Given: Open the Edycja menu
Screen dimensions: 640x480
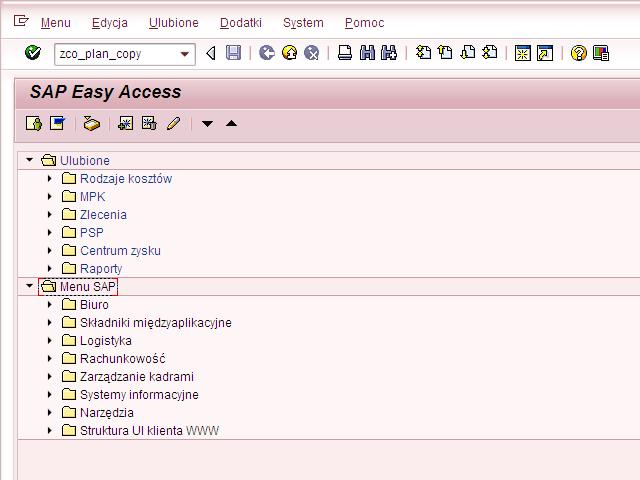Looking at the screenshot, I should point(110,23).
